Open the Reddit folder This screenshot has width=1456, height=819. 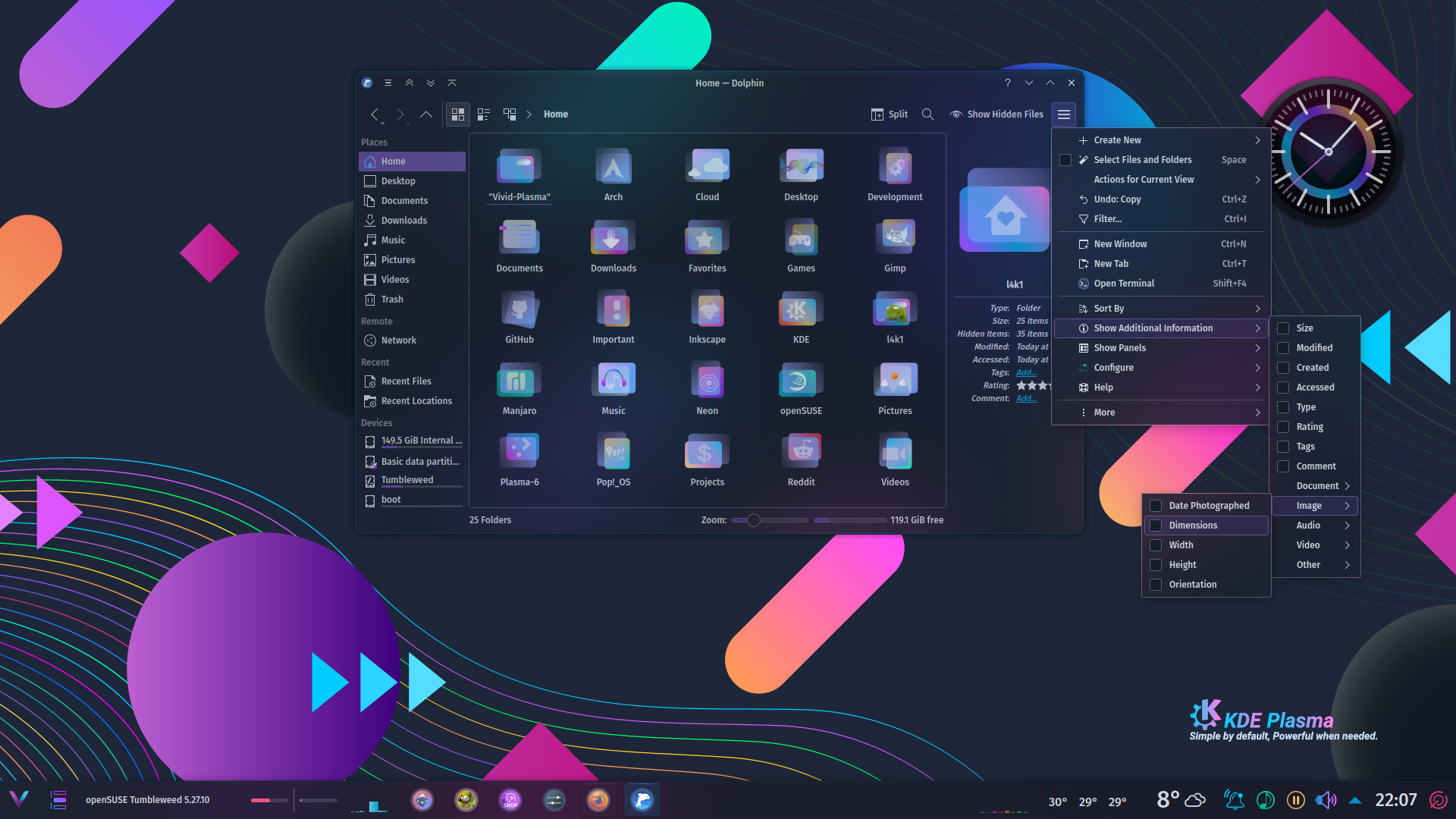801,461
